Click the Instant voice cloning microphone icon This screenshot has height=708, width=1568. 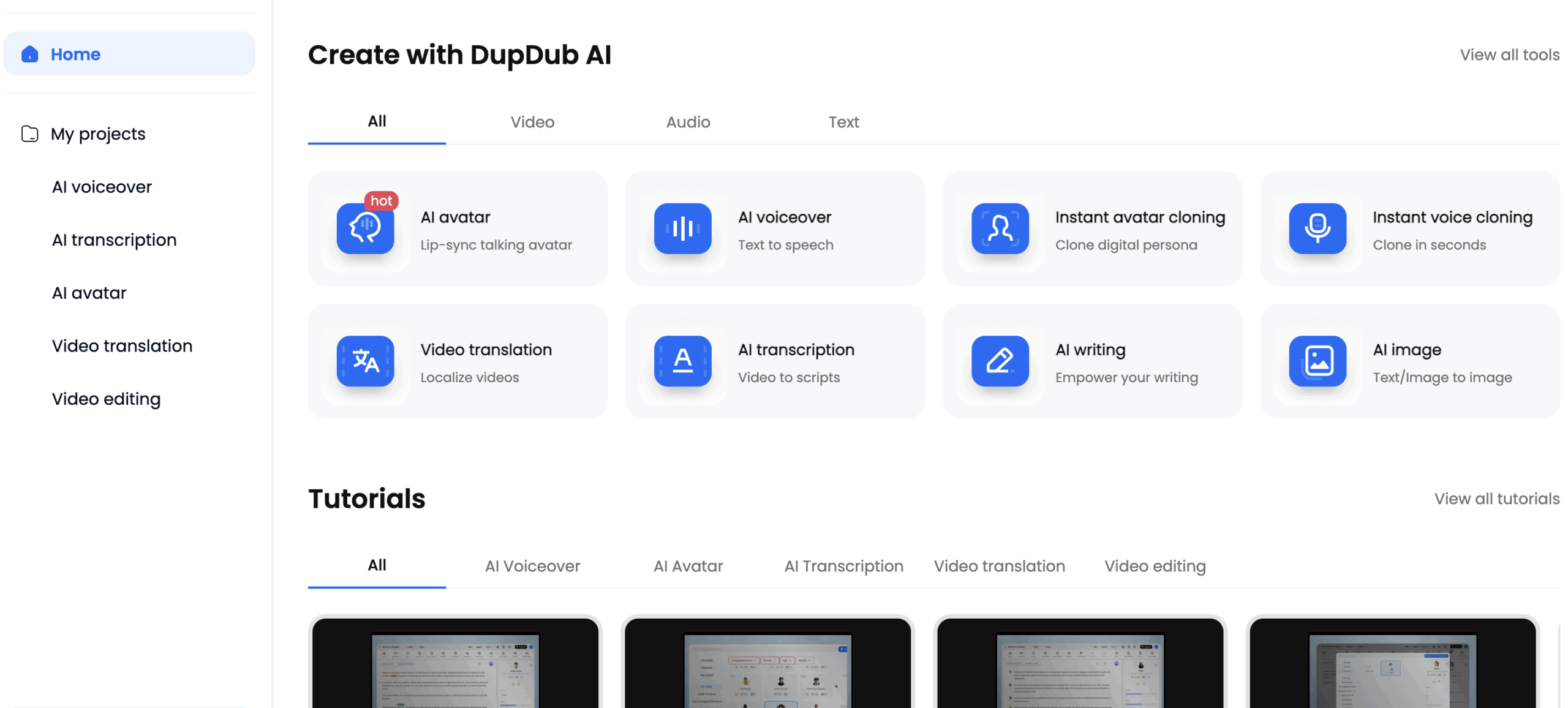click(x=1316, y=228)
